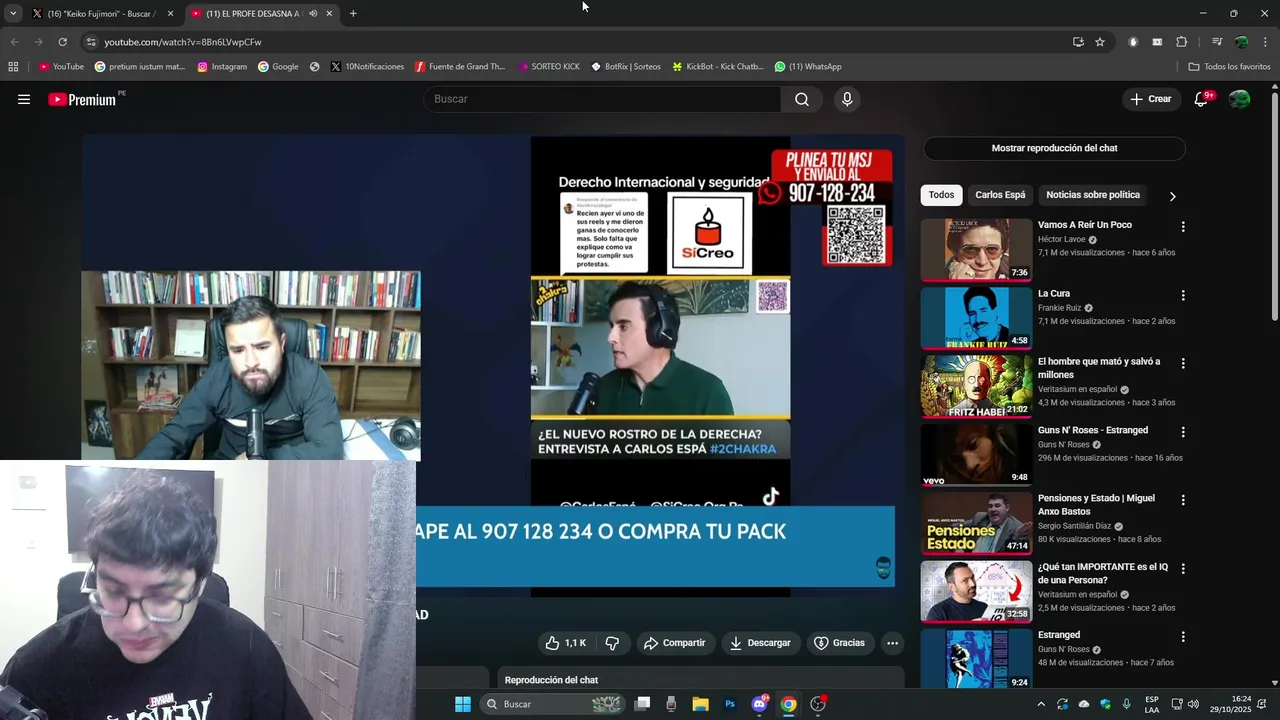
Task: Open Task View on the taskbar
Action: tap(642, 704)
